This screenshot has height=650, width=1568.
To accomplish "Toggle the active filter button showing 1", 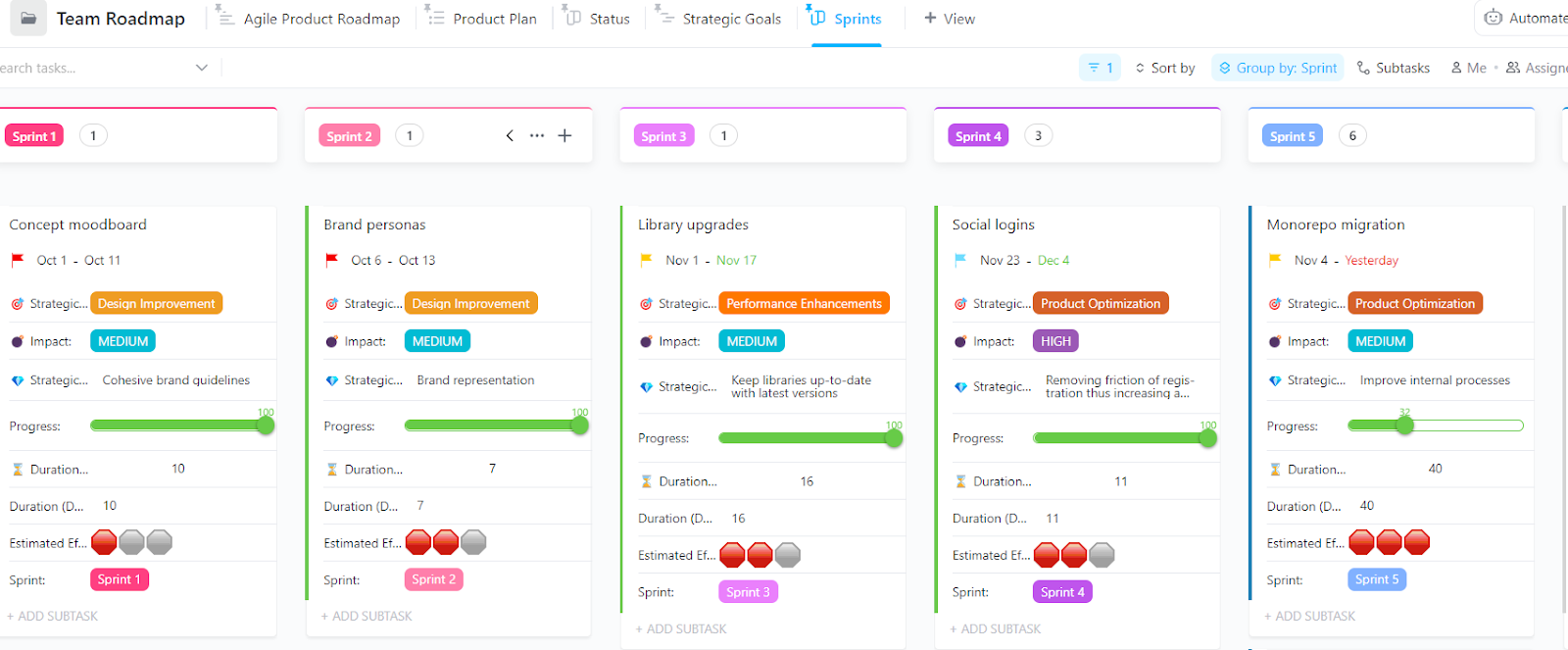I will (x=1100, y=68).
